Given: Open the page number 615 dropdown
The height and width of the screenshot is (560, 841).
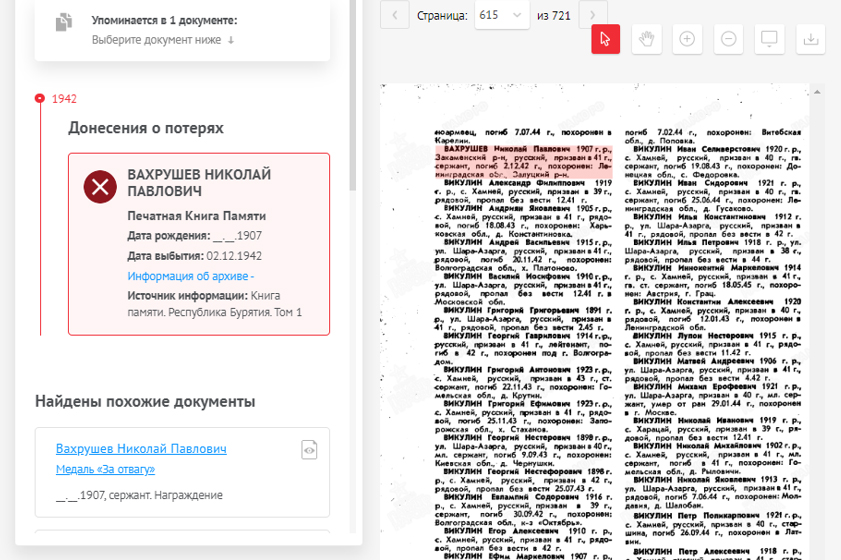Looking at the screenshot, I should [x=502, y=15].
